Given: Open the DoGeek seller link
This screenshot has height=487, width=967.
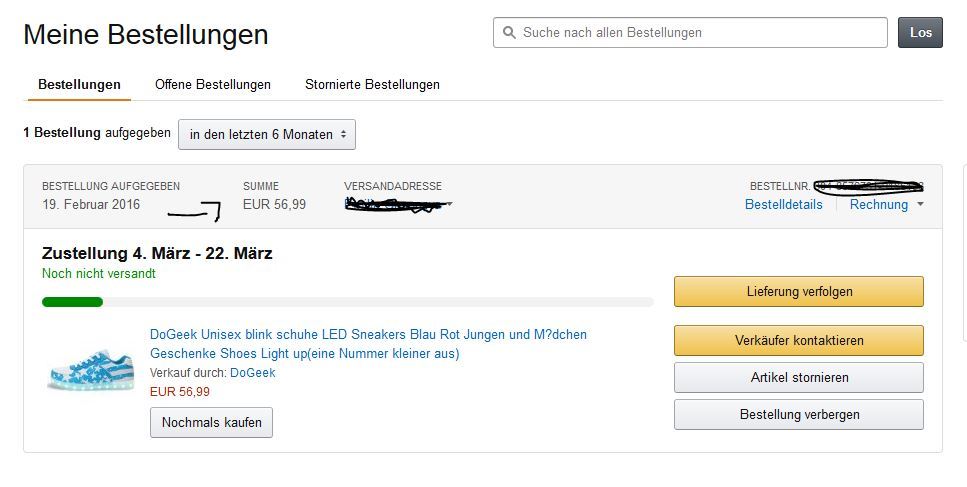Looking at the screenshot, I should coord(253,372).
